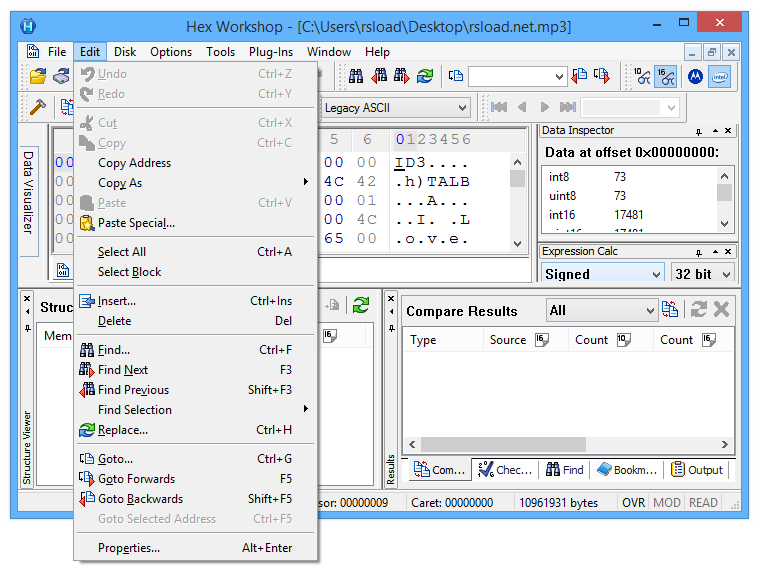Viewport: 761px width, 583px height.
Task: Click the Open file folder icon
Action: coord(38,76)
